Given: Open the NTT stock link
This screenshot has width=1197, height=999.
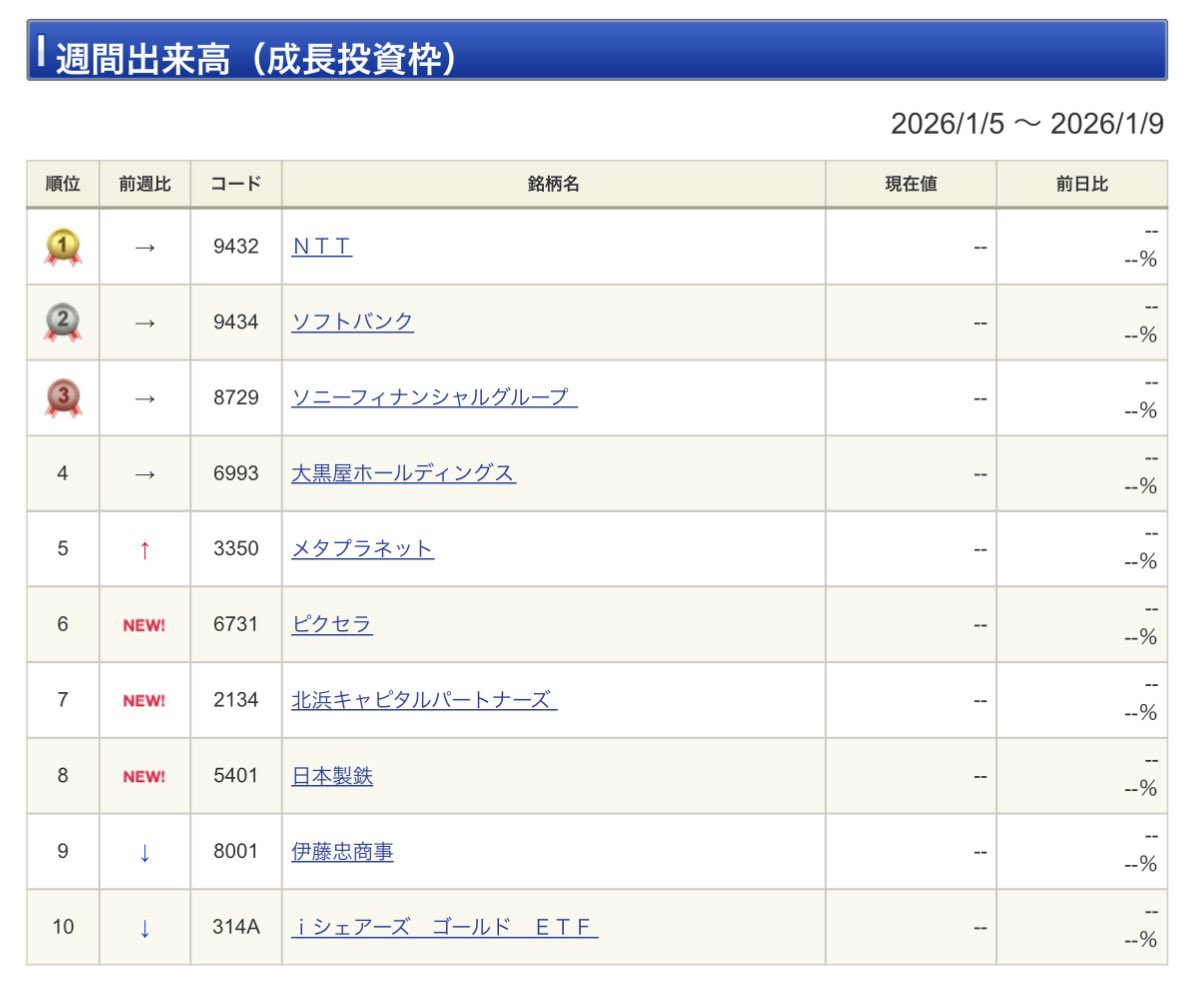Looking at the screenshot, I should (x=321, y=247).
